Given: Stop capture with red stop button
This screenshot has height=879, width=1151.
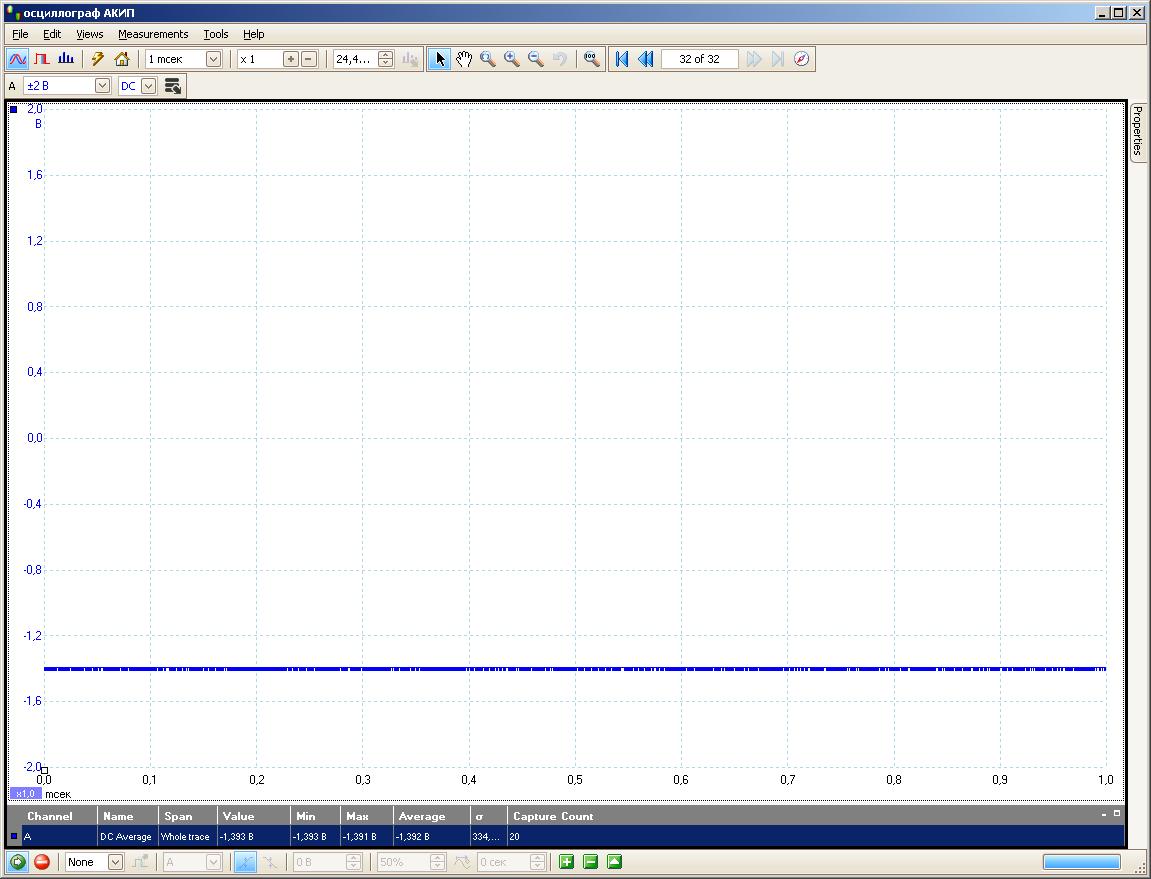Looking at the screenshot, I should point(42,862).
